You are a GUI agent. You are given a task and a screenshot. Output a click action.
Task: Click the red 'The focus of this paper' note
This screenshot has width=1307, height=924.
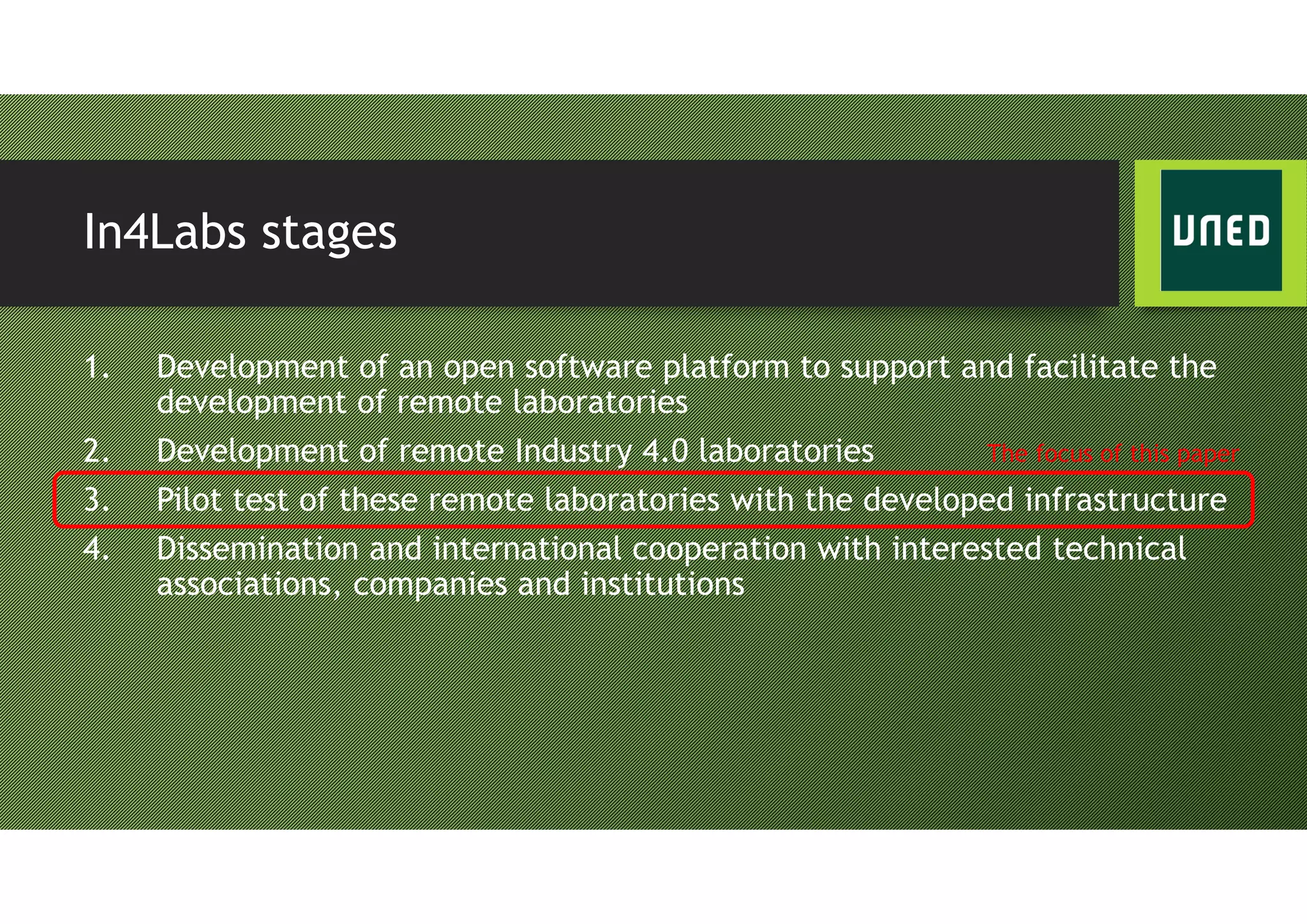point(1113,454)
